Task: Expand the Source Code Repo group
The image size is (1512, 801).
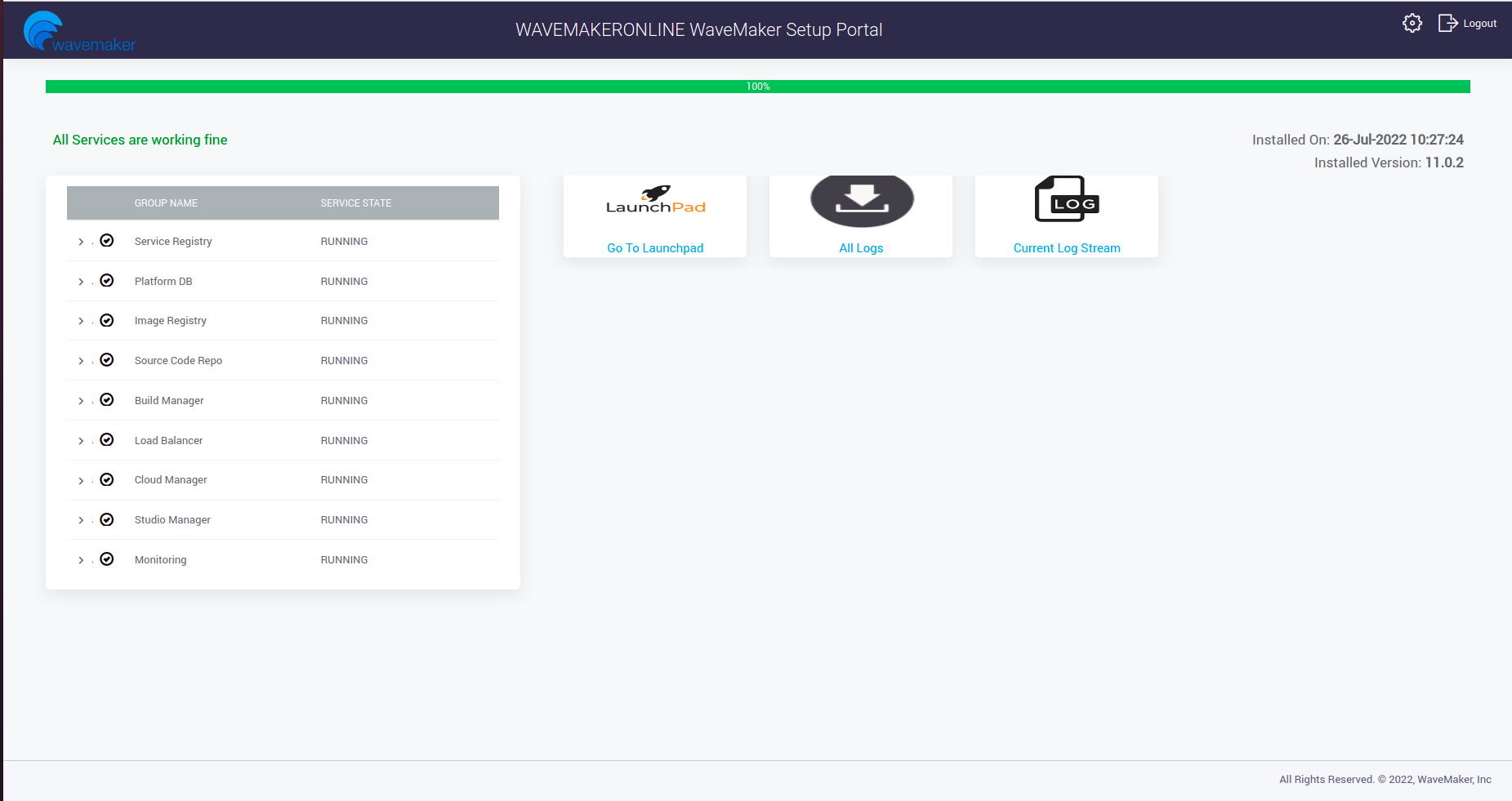Action: [x=81, y=361]
